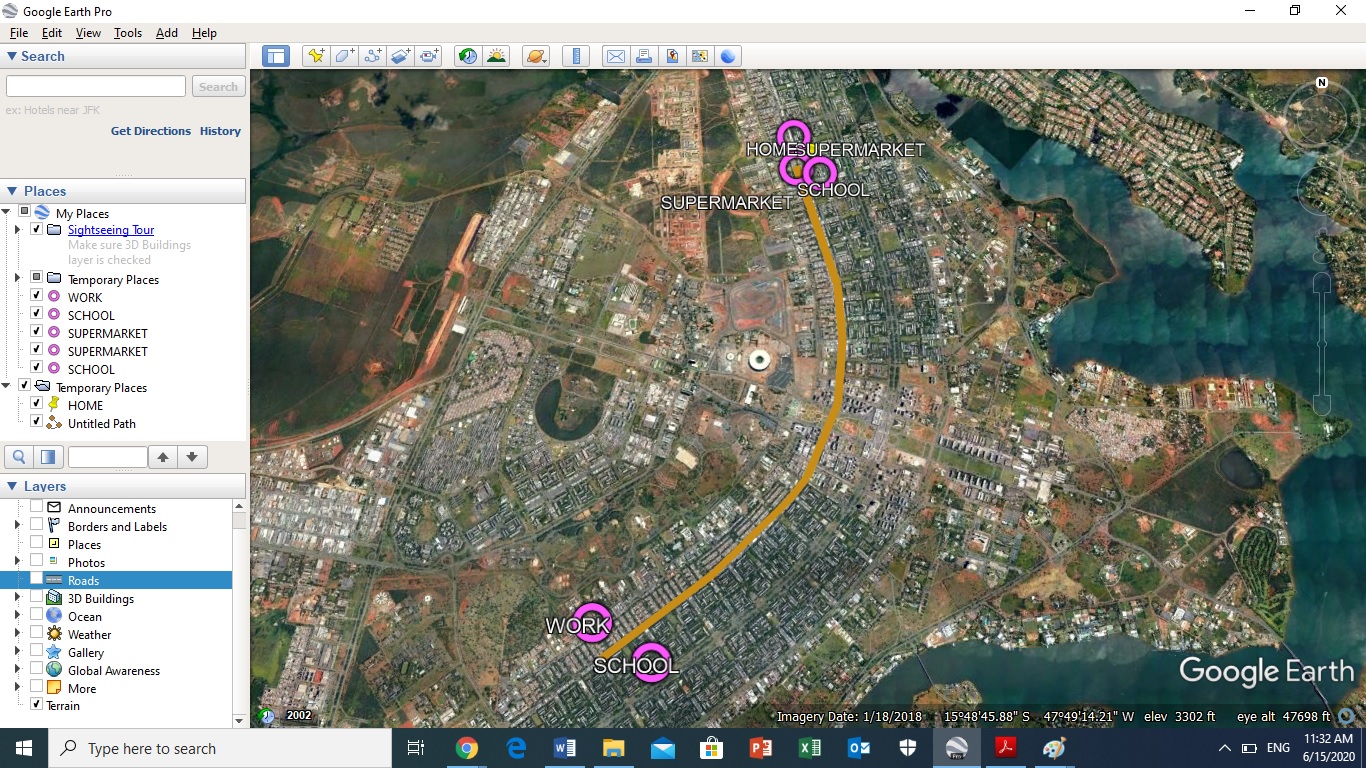Viewport: 1366px width, 768px height.
Task: Enable the Weather layer checkbox
Action: coord(37,633)
